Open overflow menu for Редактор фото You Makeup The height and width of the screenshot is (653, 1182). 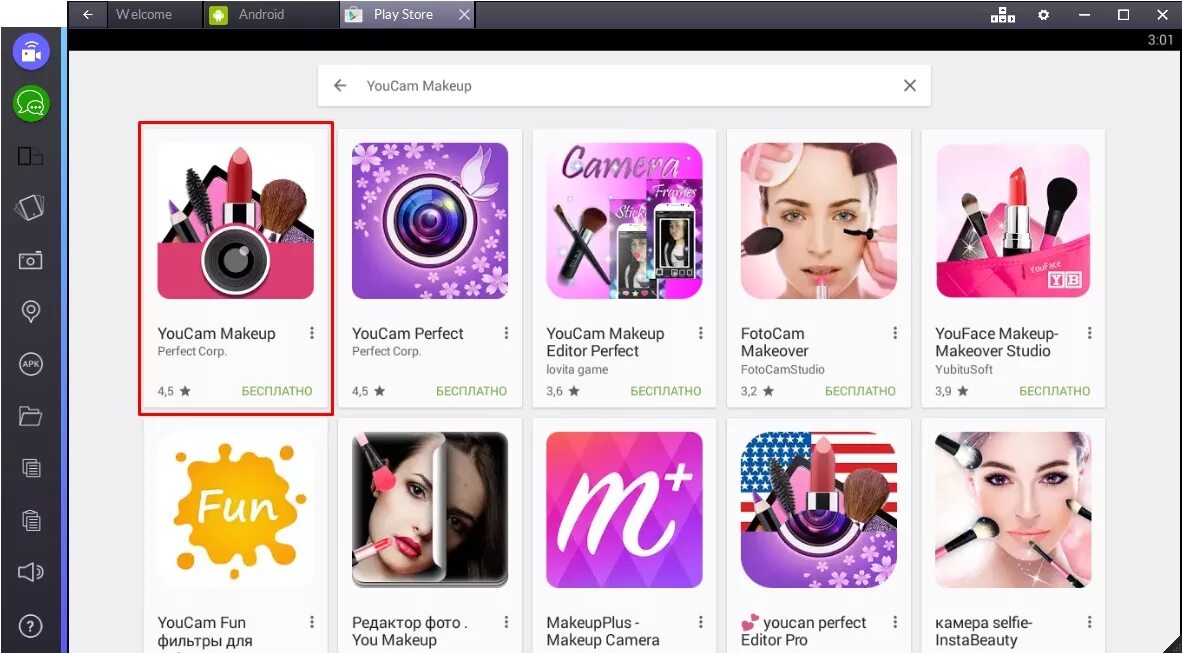pos(507,622)
